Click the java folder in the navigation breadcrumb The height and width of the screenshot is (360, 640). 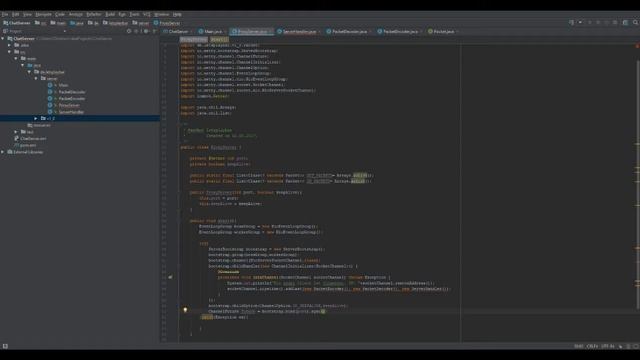pyautogui.click(x=77, y=23)
